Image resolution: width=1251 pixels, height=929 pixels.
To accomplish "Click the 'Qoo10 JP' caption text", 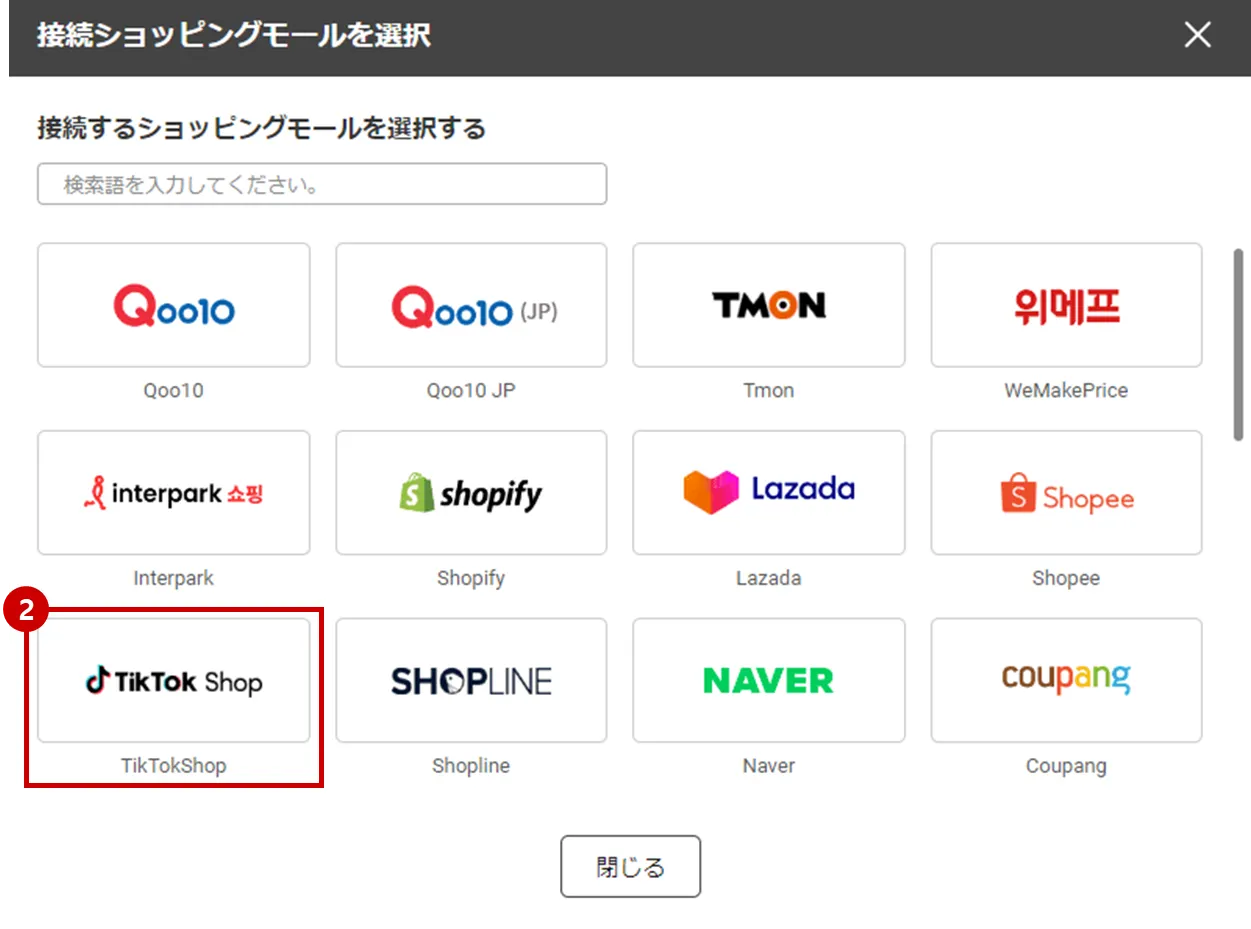I will coord(471,390).
